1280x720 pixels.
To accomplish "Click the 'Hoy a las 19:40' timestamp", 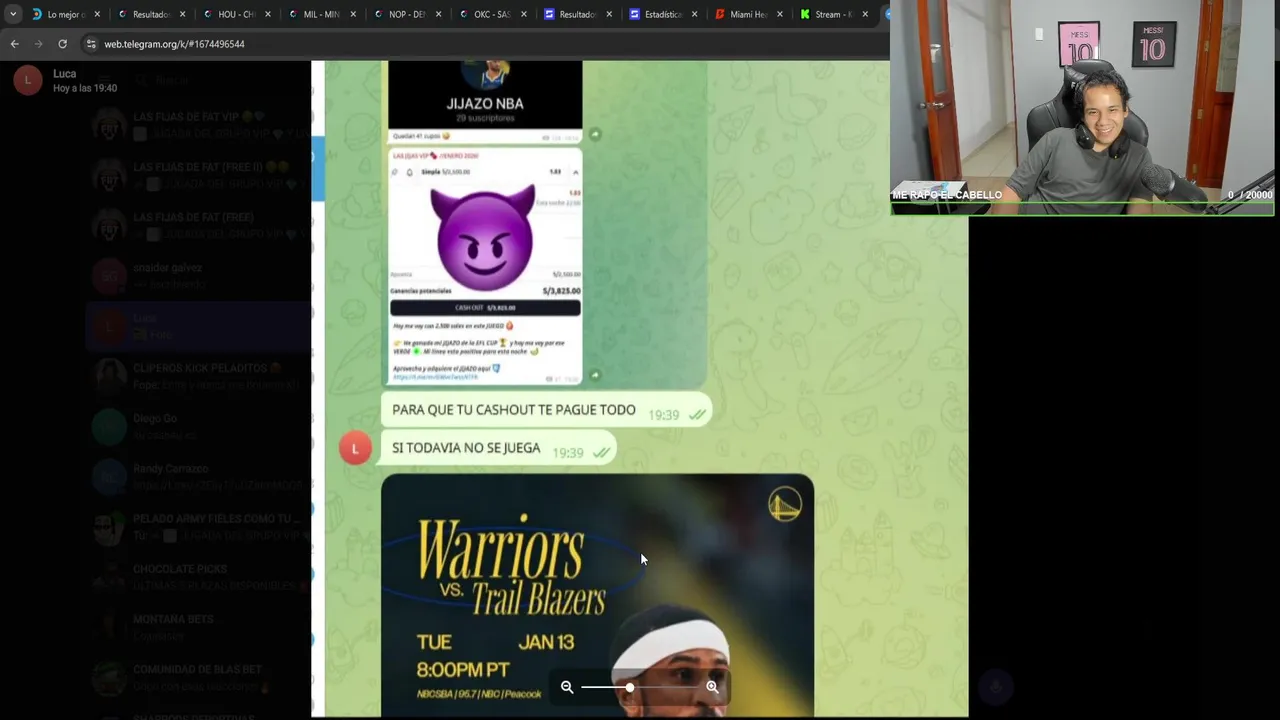I will [85, 88].
